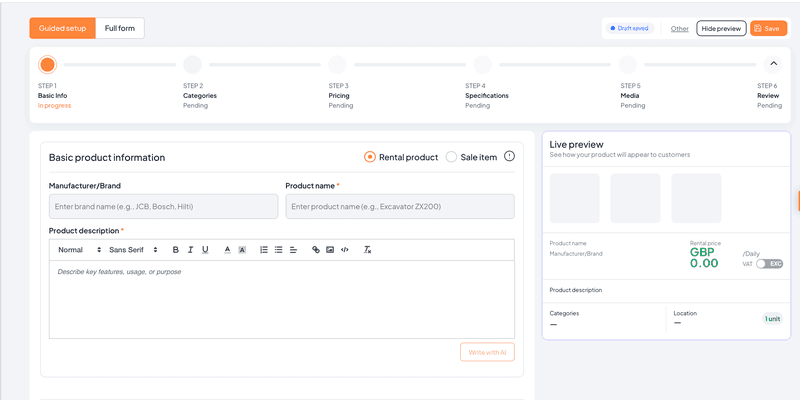
Task: Clear text formatting in the editor
Action: pyautogui.click(x=367, y=250)
